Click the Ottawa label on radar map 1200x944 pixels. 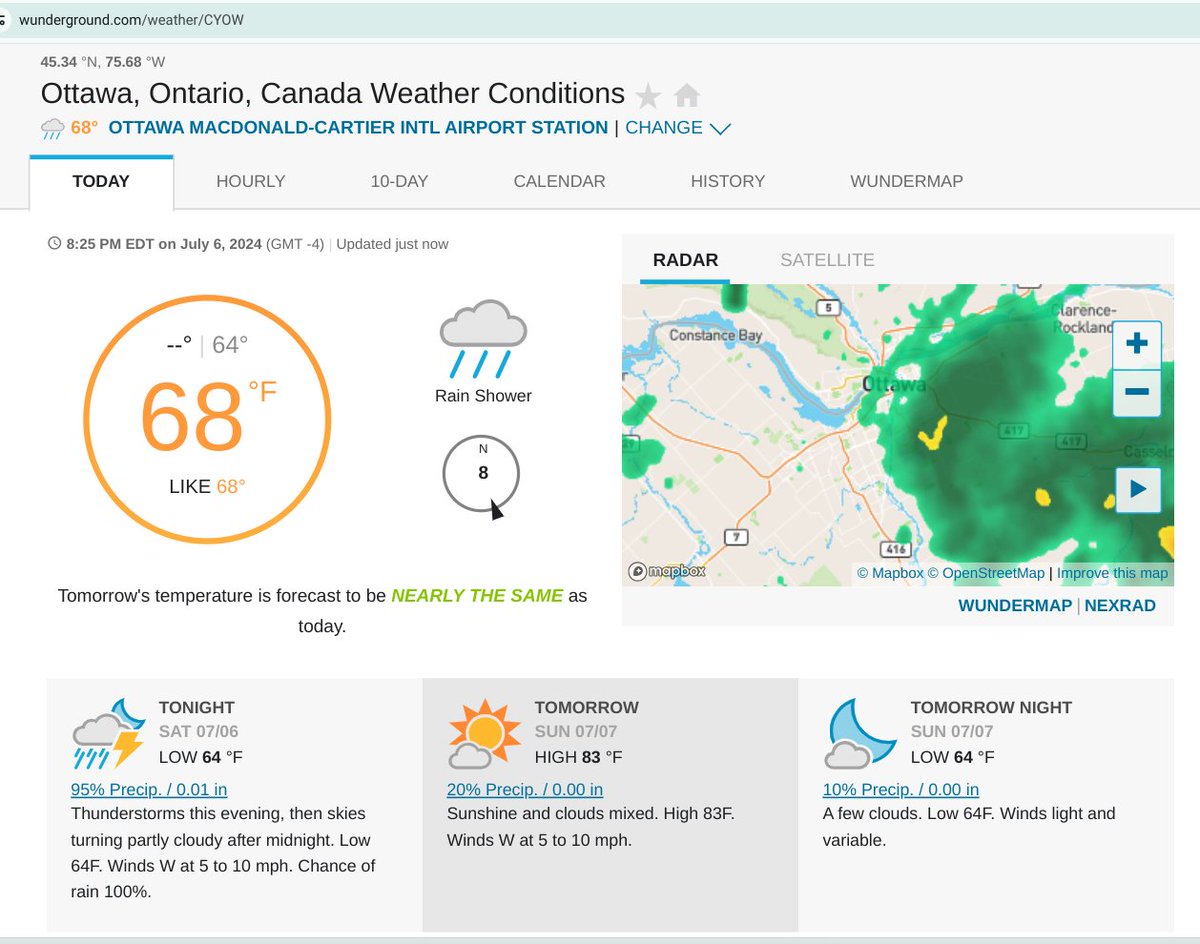896,384
